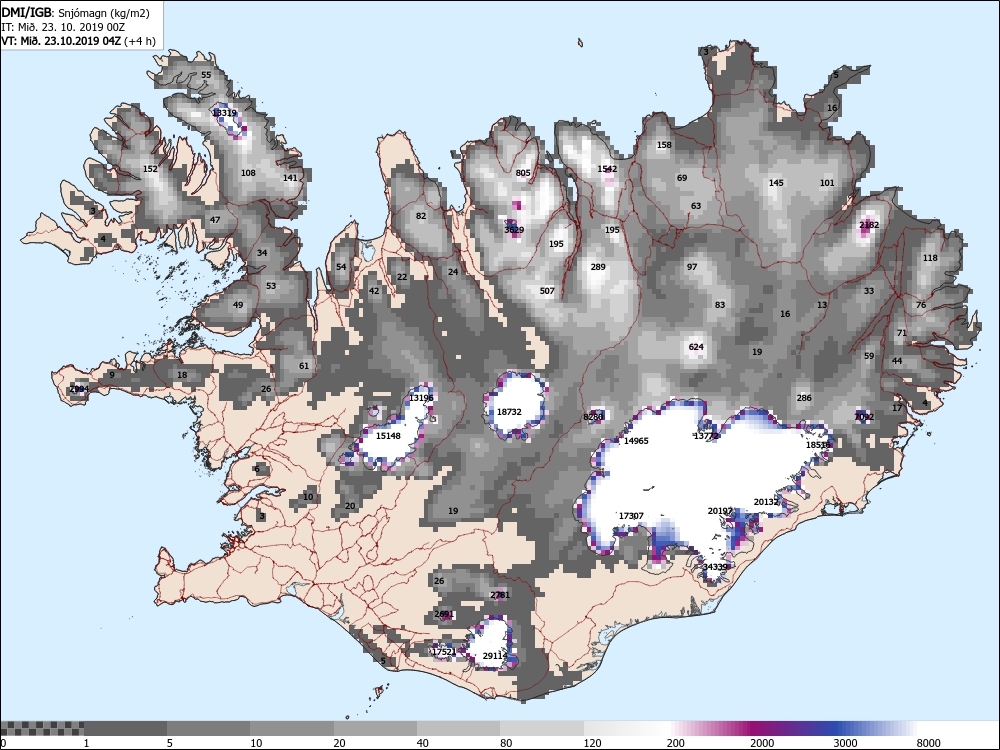Click the map value 49

(x=238, y=305)
